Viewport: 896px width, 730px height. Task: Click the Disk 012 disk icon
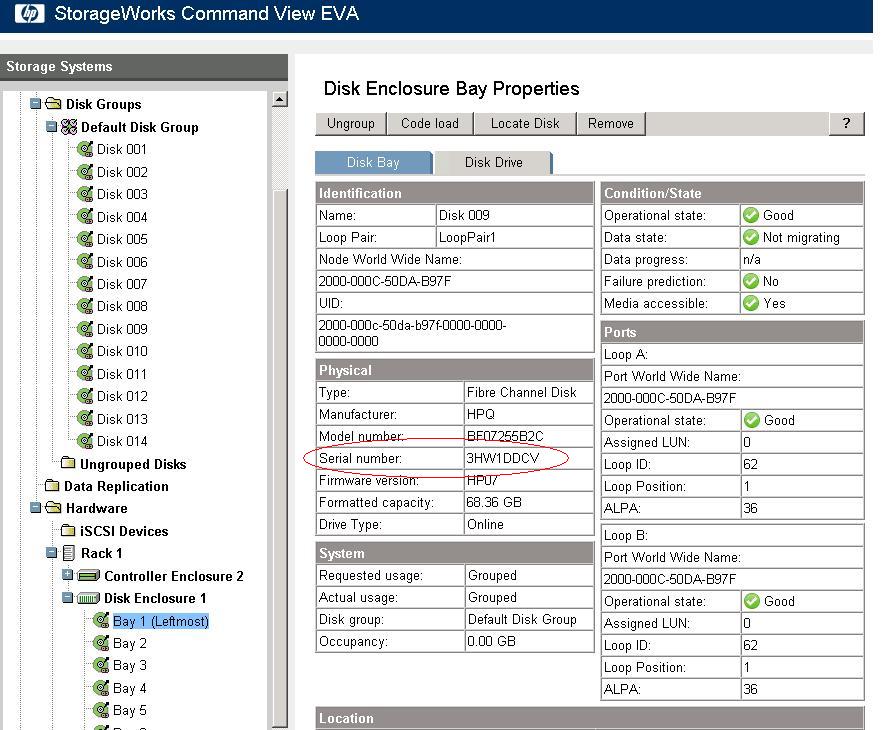pyautogui.click(x=85, y=396)
